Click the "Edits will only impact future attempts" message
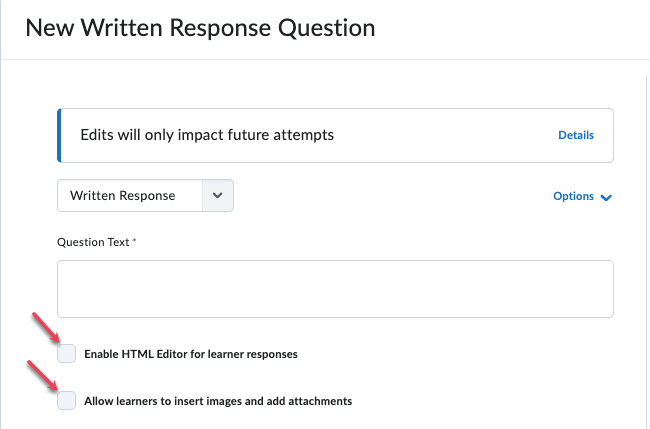 pos(207,135)
